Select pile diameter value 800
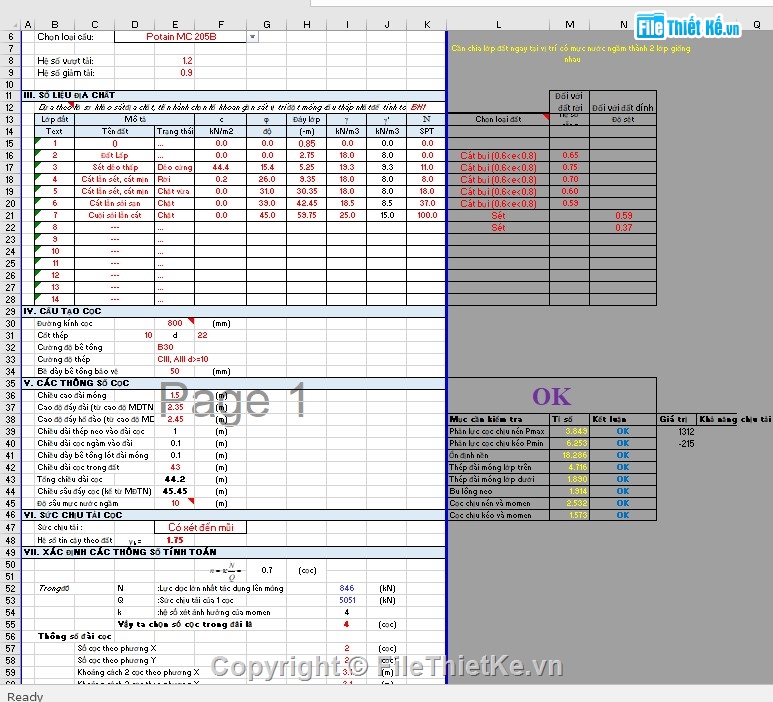 tap(175, 323)
